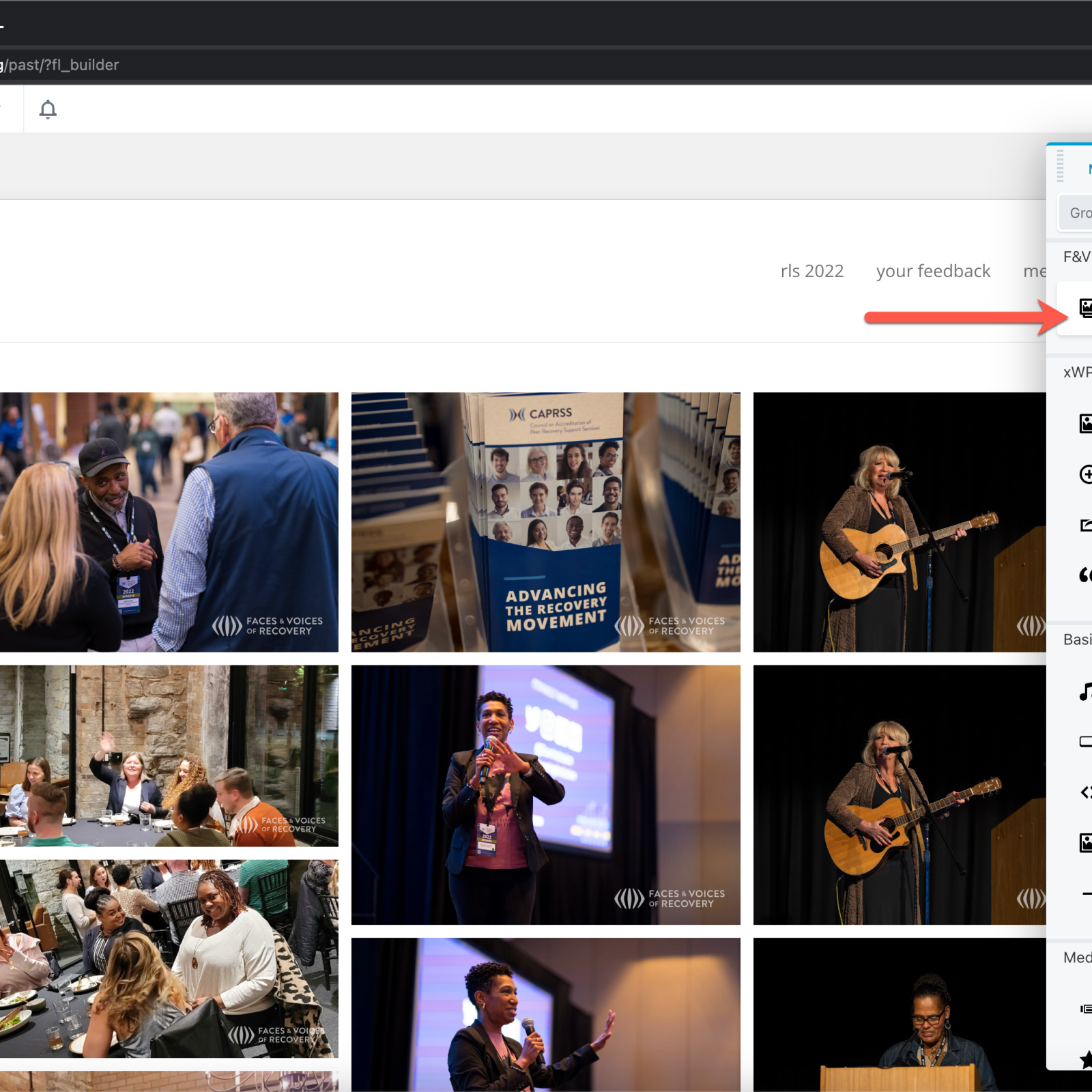The width and height of the screenshot is (1092, 1092).
Task: Open the CAPRSS brochure photo
Action: tap(545, 522)
